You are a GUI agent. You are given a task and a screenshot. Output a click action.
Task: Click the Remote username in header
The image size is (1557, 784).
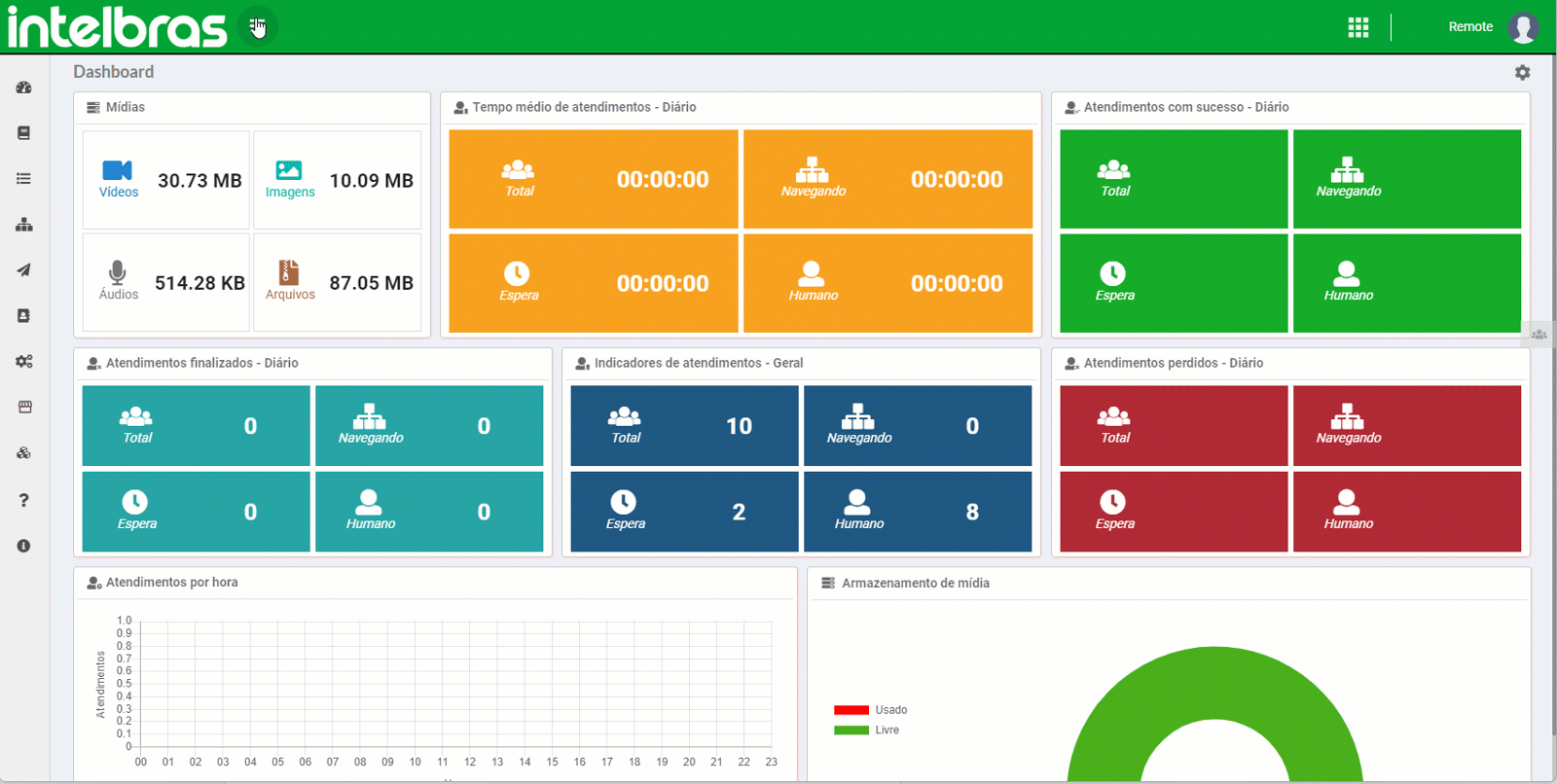pos(1470,27)
